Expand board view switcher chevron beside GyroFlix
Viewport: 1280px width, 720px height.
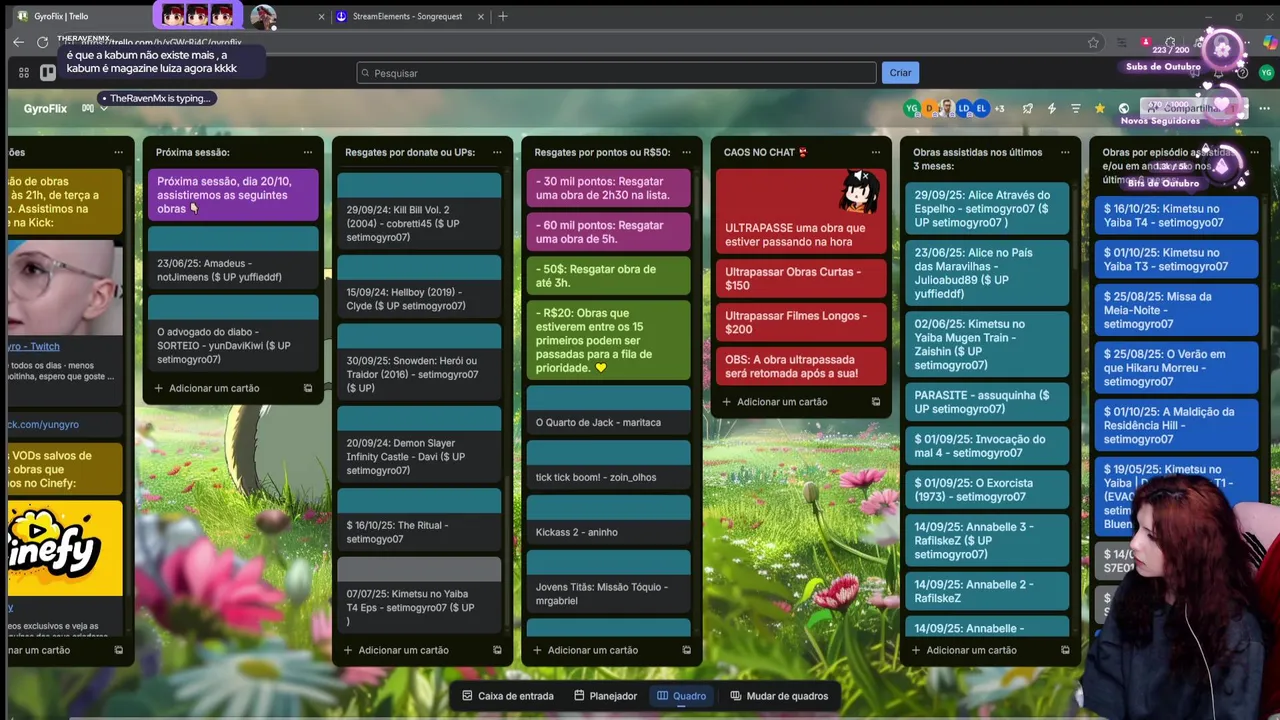103,108
